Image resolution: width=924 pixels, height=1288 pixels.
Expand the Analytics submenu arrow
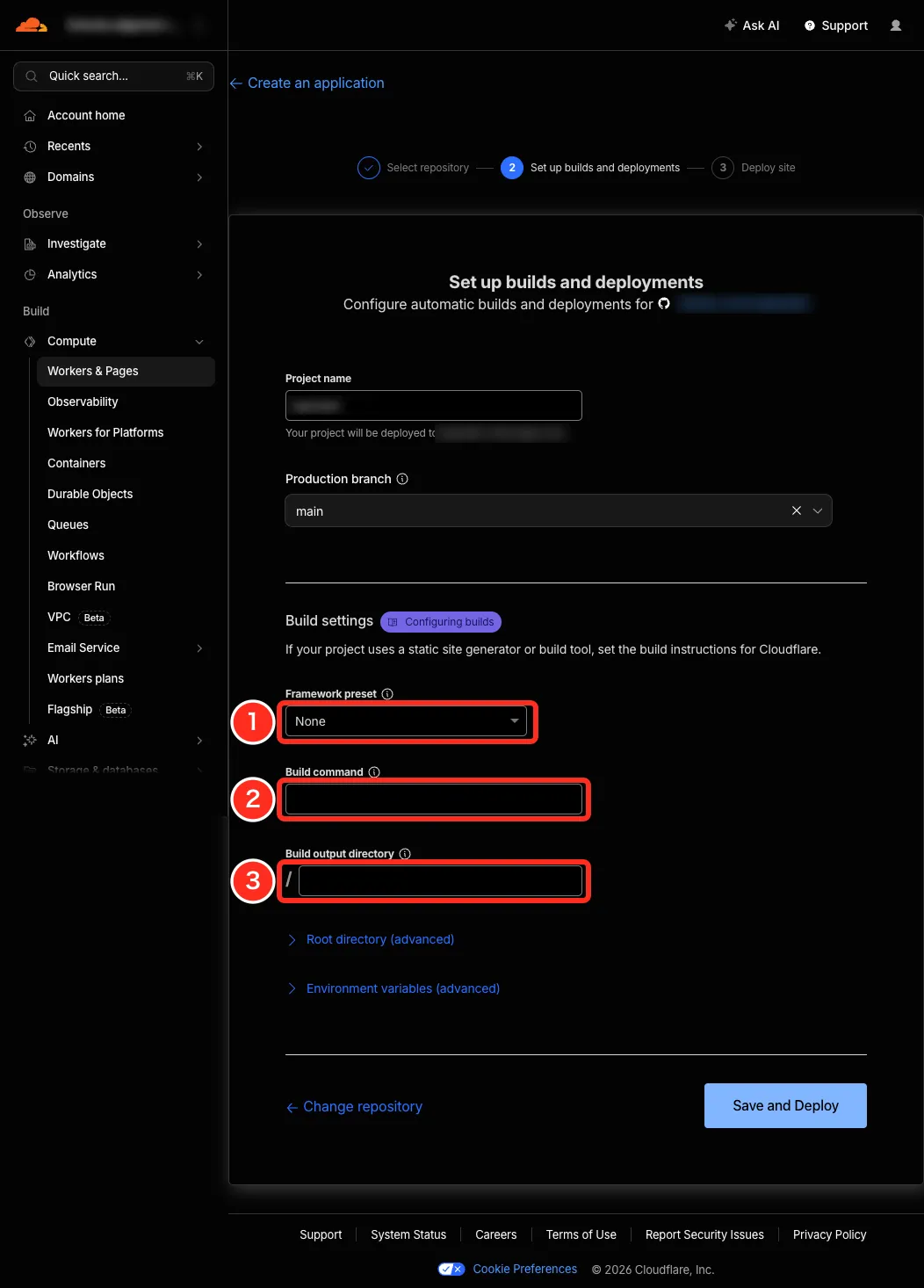coord(199,275)
